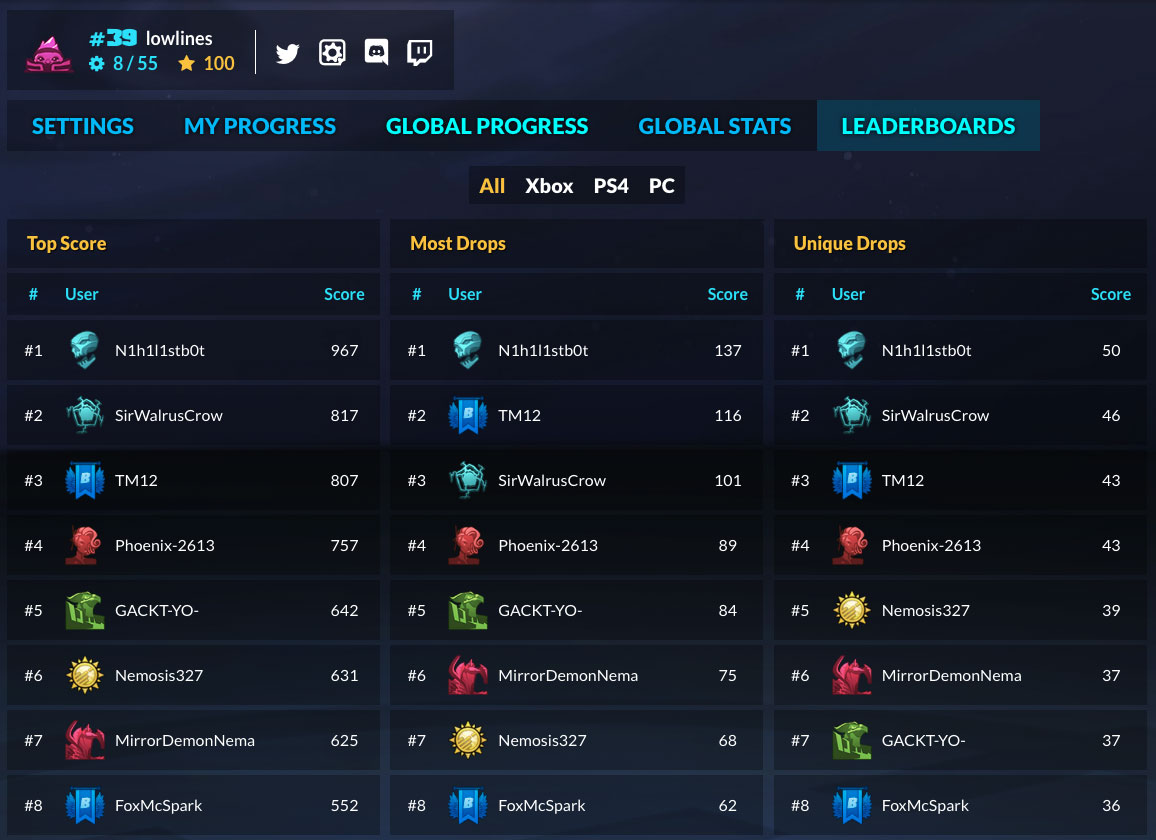The height and width of the screenshot is (840, 1156).
Task: Click the gold star score of 100
Action: pyautogui.click(x=207, y=64)
